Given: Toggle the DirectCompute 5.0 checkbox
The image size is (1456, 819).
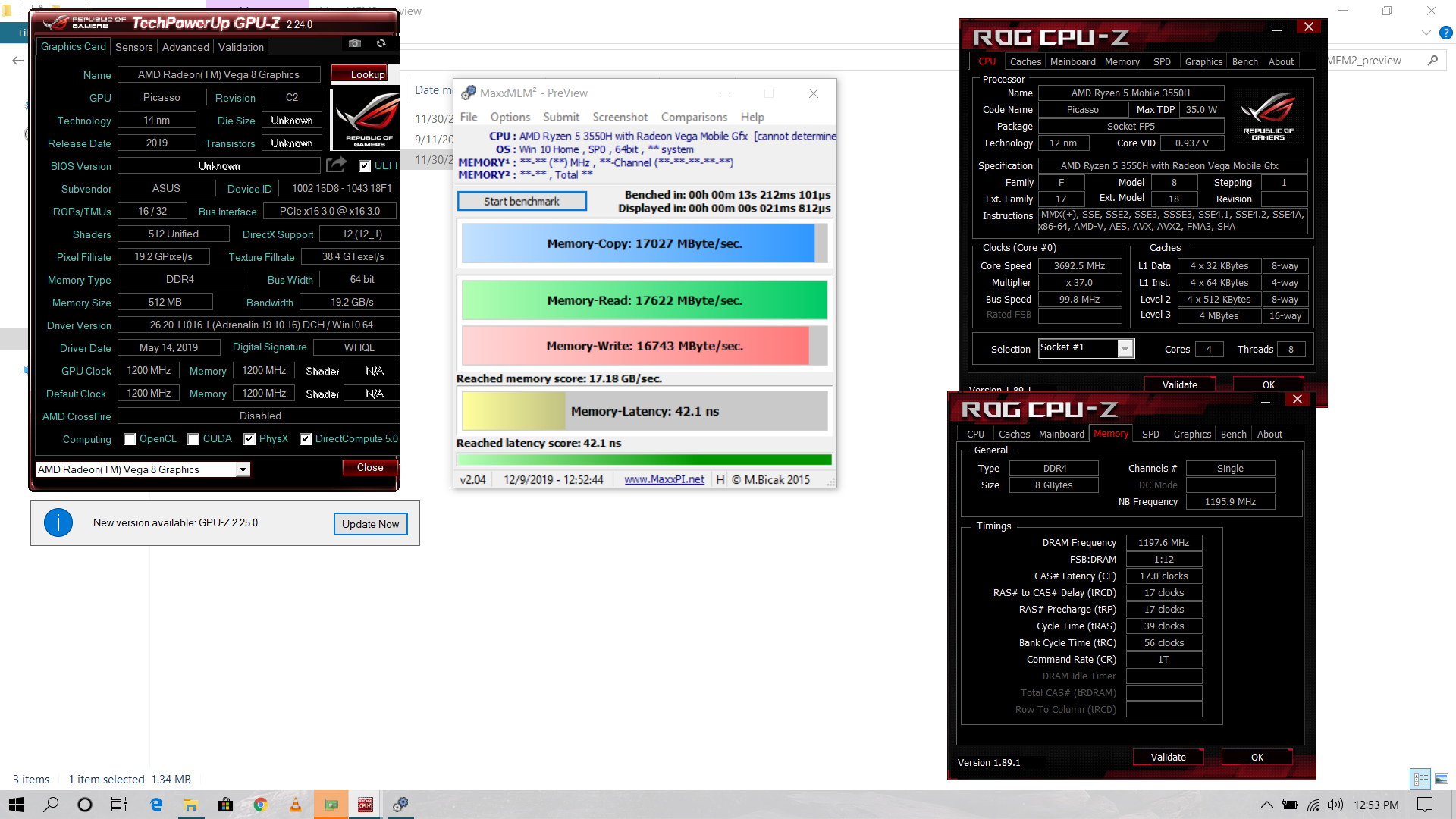Looking at the screenshot, I should point(306,439).
